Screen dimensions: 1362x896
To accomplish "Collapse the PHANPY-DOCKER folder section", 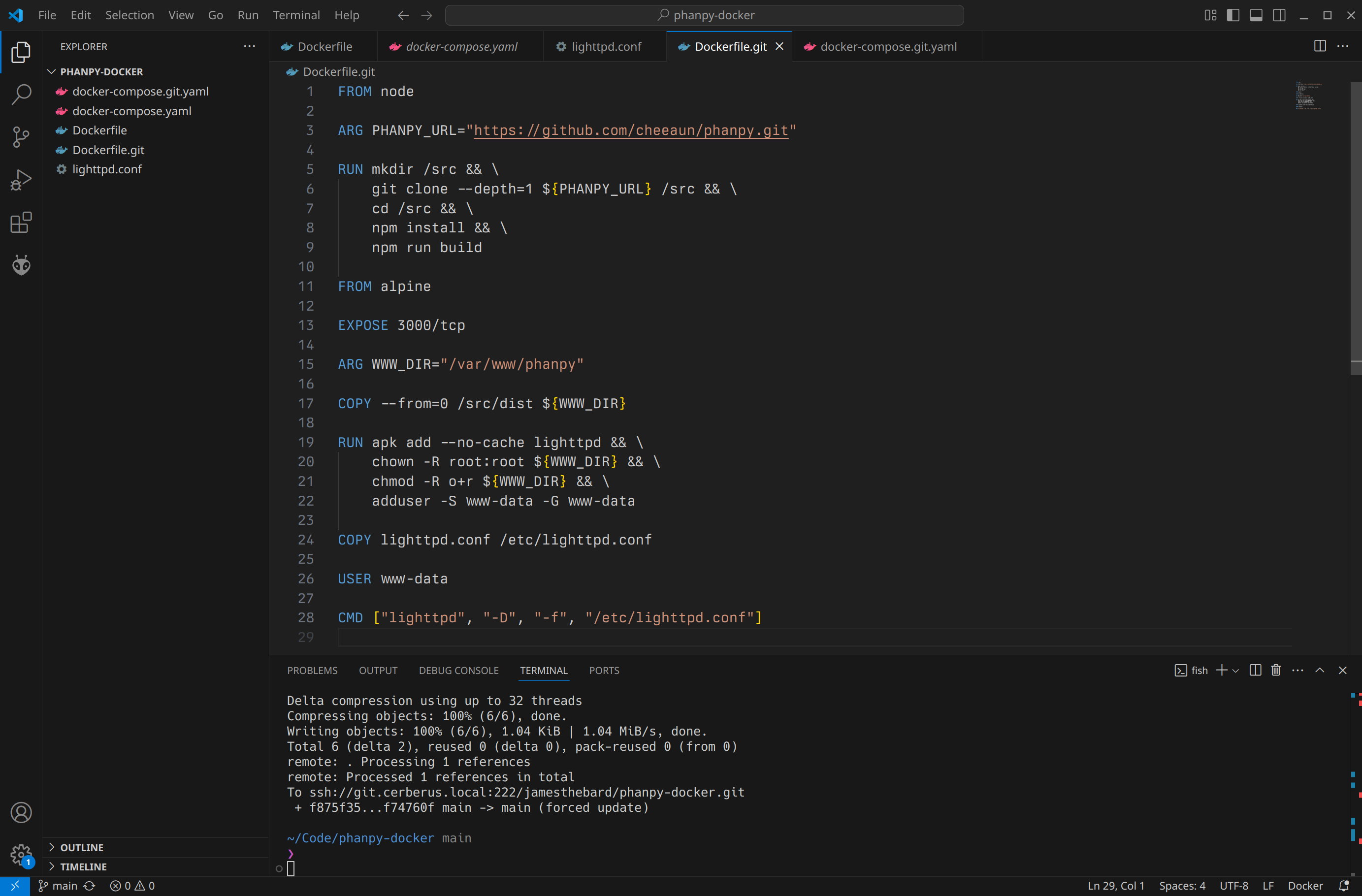I will click(156, 71).
